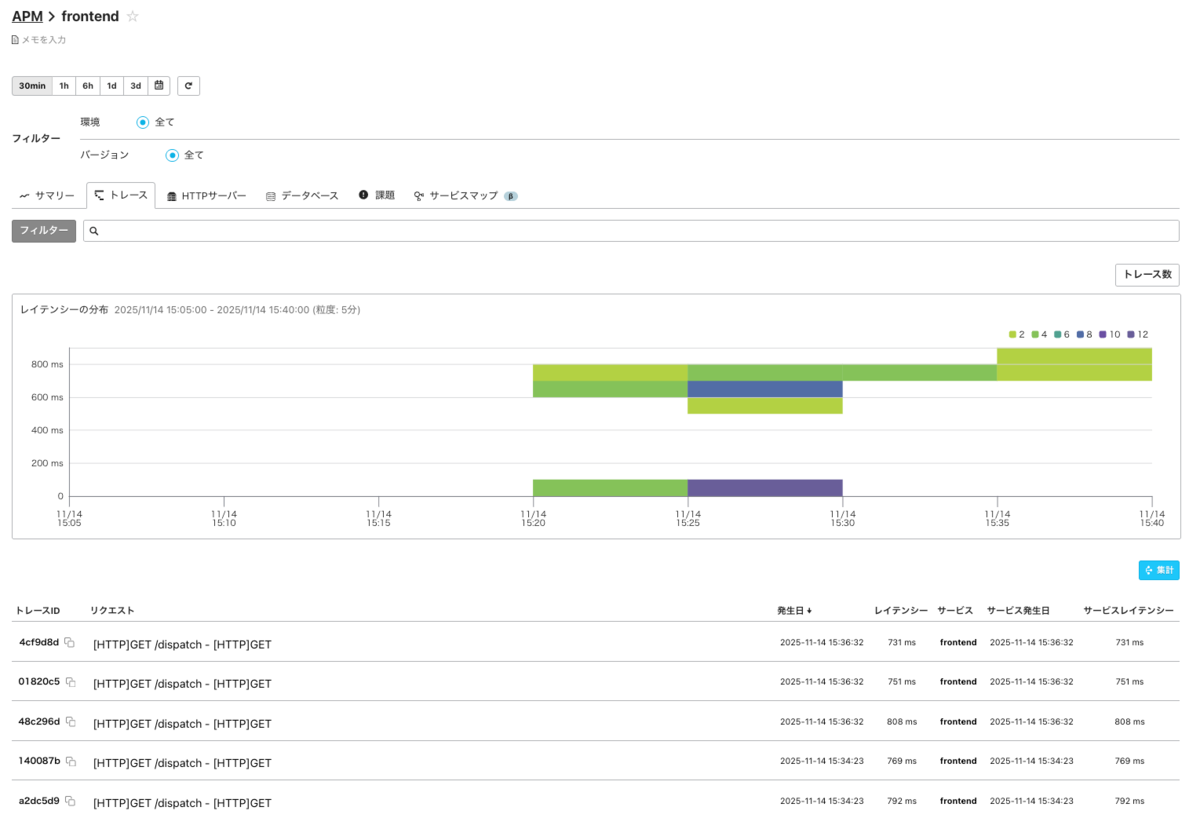The image size is (1200, 818).
Task: Open the gray フィルター button options
Action: tap(44, 231)
